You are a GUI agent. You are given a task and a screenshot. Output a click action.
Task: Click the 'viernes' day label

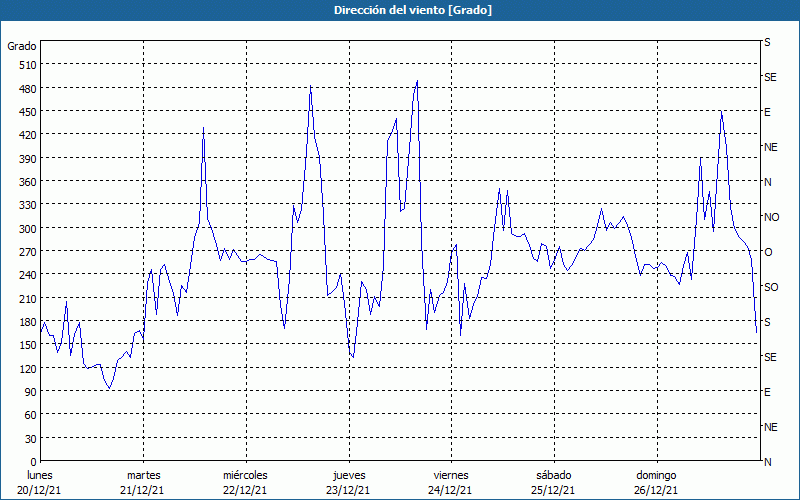click(451, 475)
